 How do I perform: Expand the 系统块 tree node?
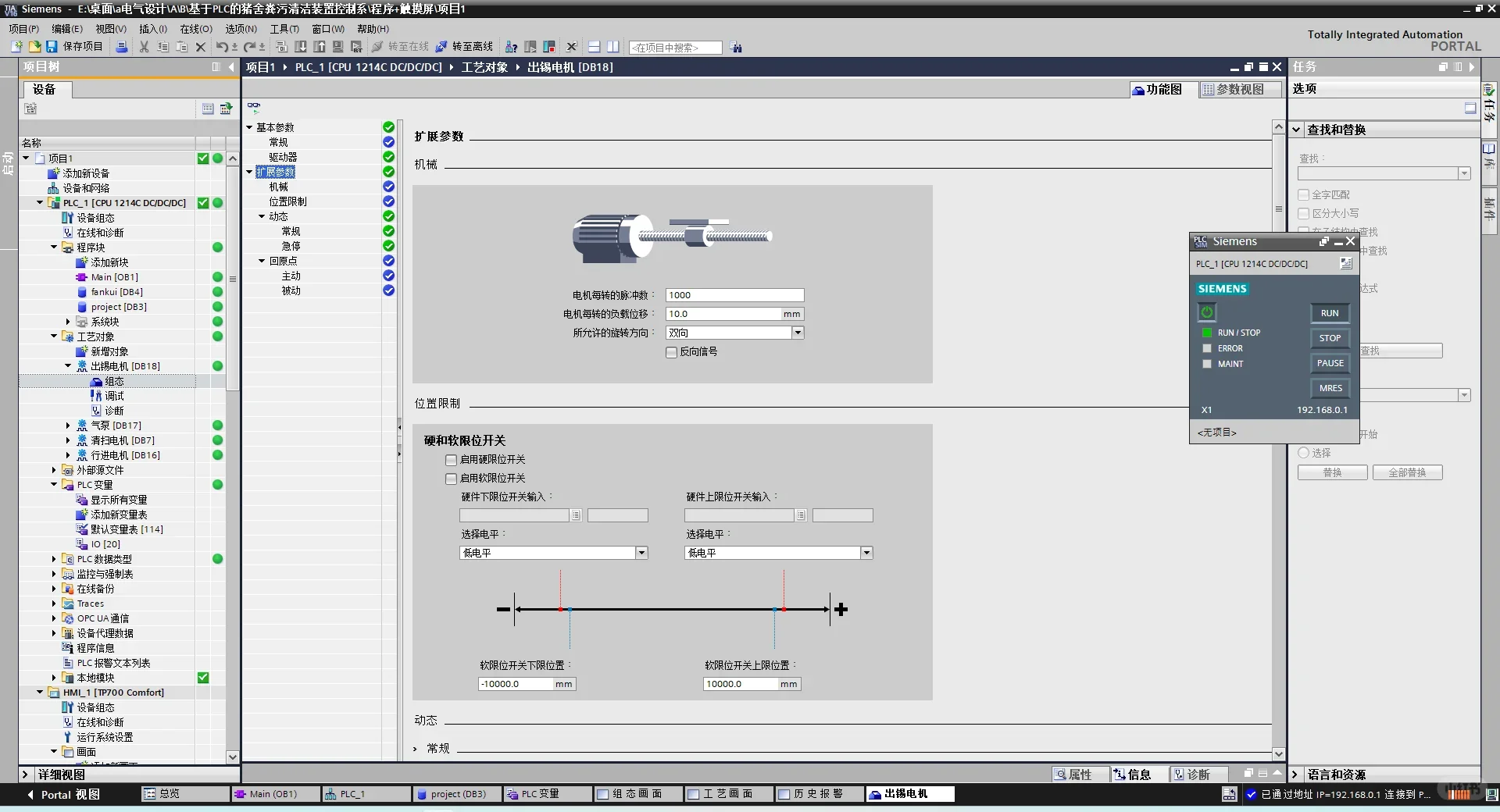coord(68,322)
